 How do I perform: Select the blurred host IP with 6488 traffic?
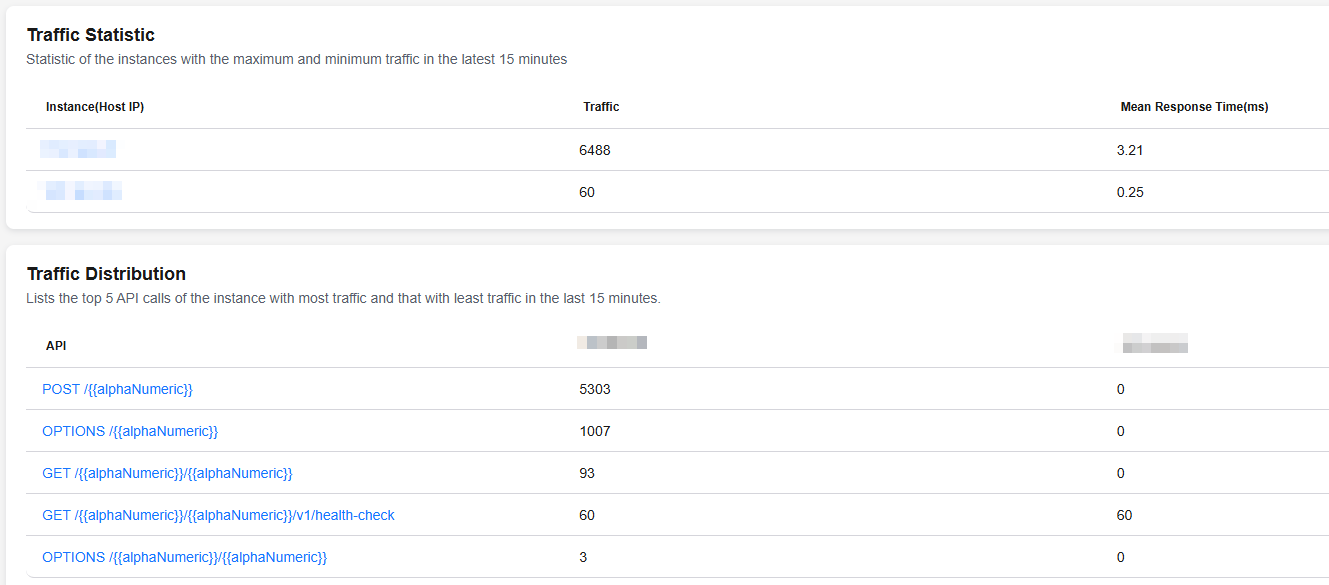[x=78, y=150]
